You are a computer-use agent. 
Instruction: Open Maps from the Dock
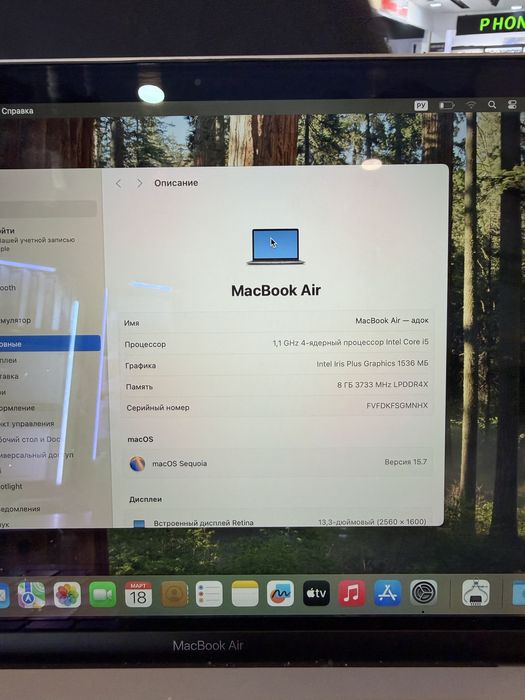pyautogui.click(x=31, y=595)
